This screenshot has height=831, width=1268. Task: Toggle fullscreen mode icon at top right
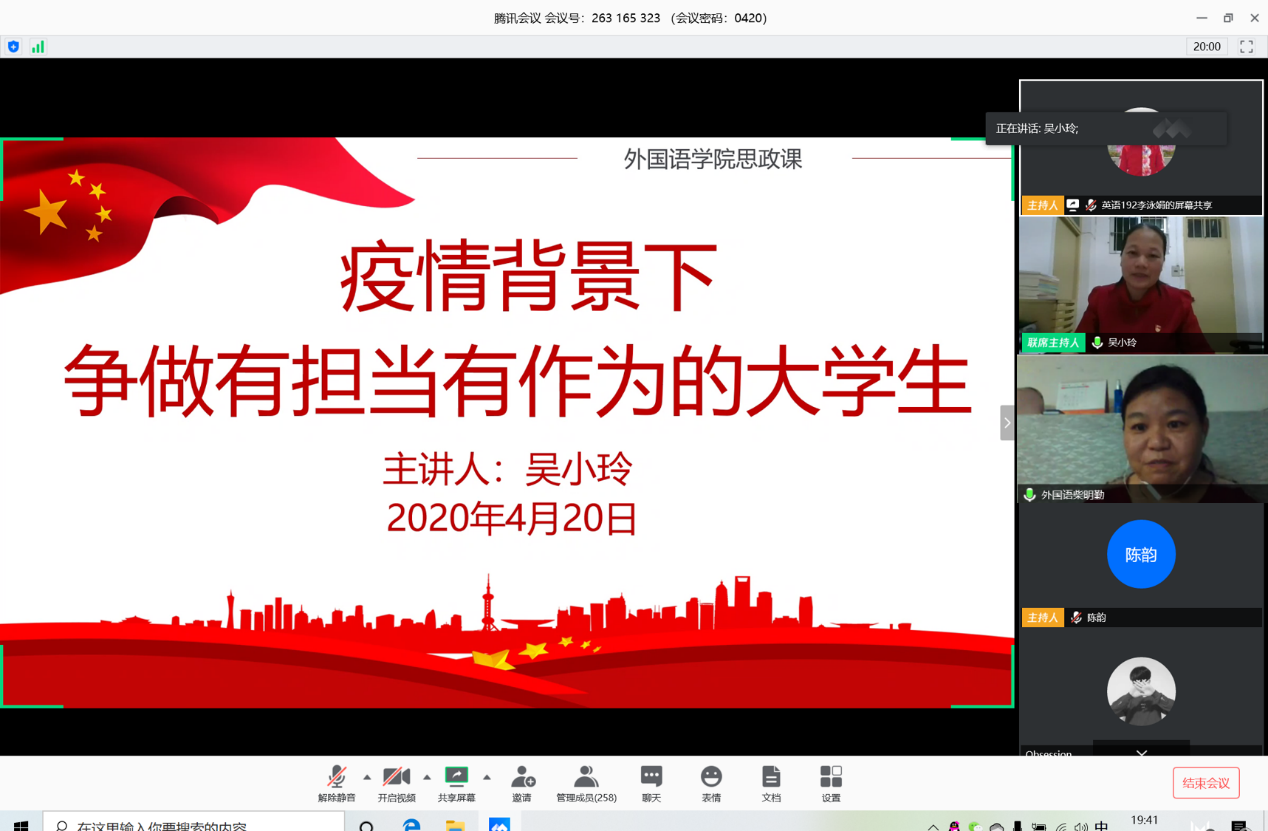click(x=1246, y=46)
